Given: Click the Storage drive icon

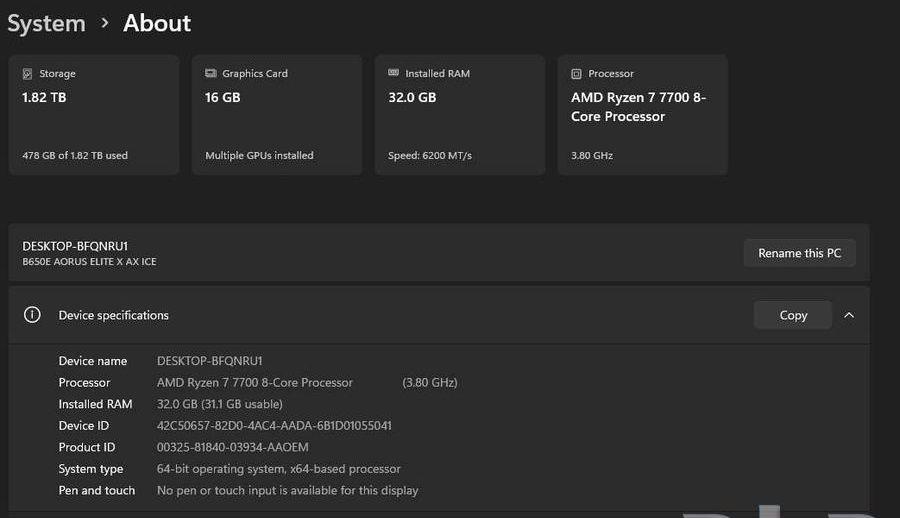Looking at the screenshot, I should click(27, 74).
